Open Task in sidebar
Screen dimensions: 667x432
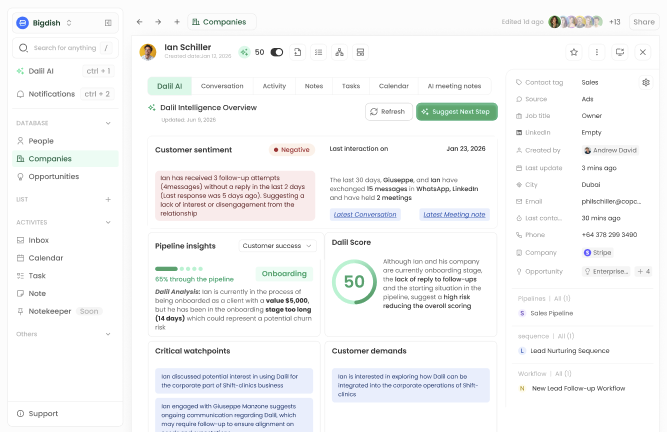pyautogui.click(x=65, y=276)
